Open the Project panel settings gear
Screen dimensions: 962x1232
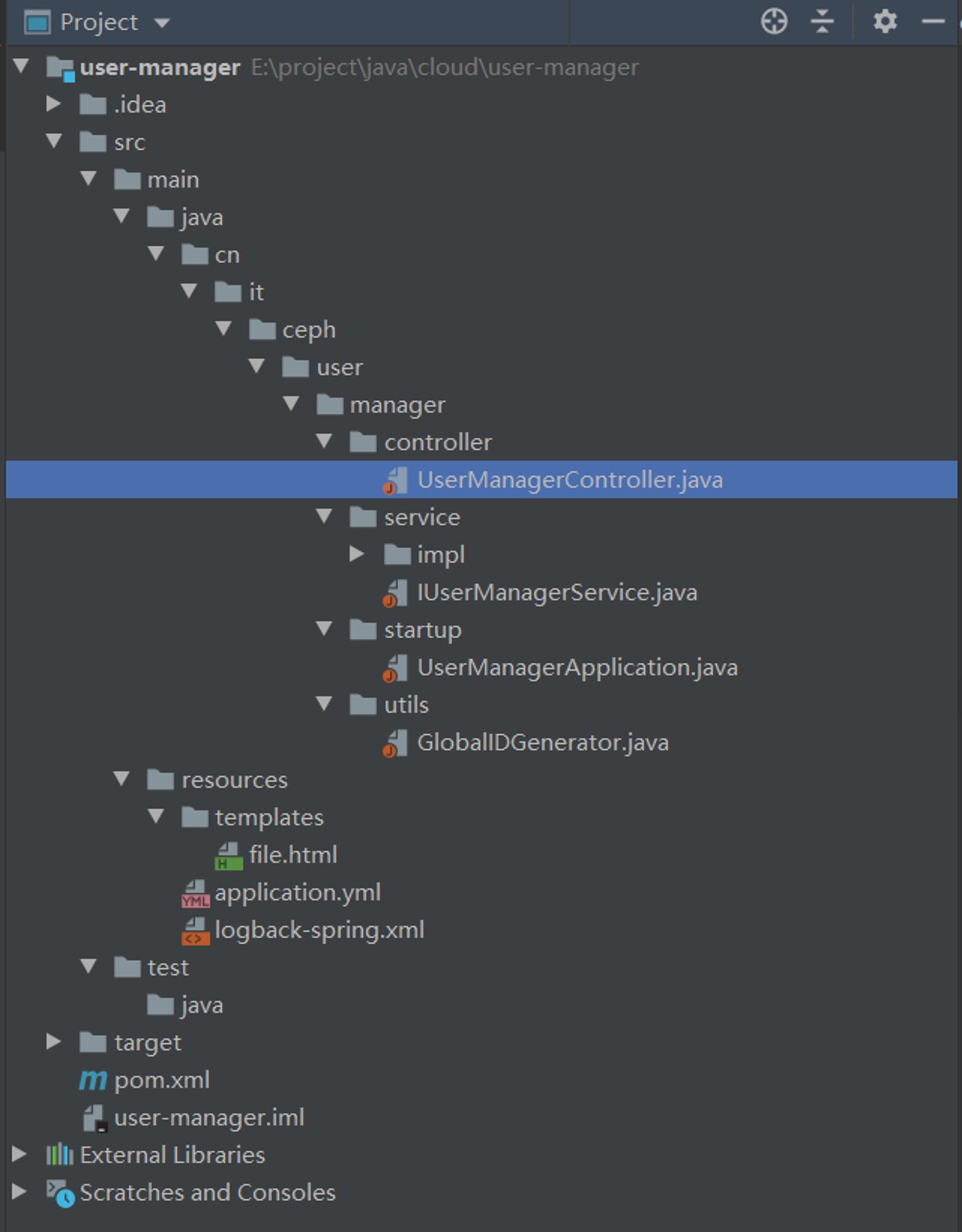click(884, 22)
